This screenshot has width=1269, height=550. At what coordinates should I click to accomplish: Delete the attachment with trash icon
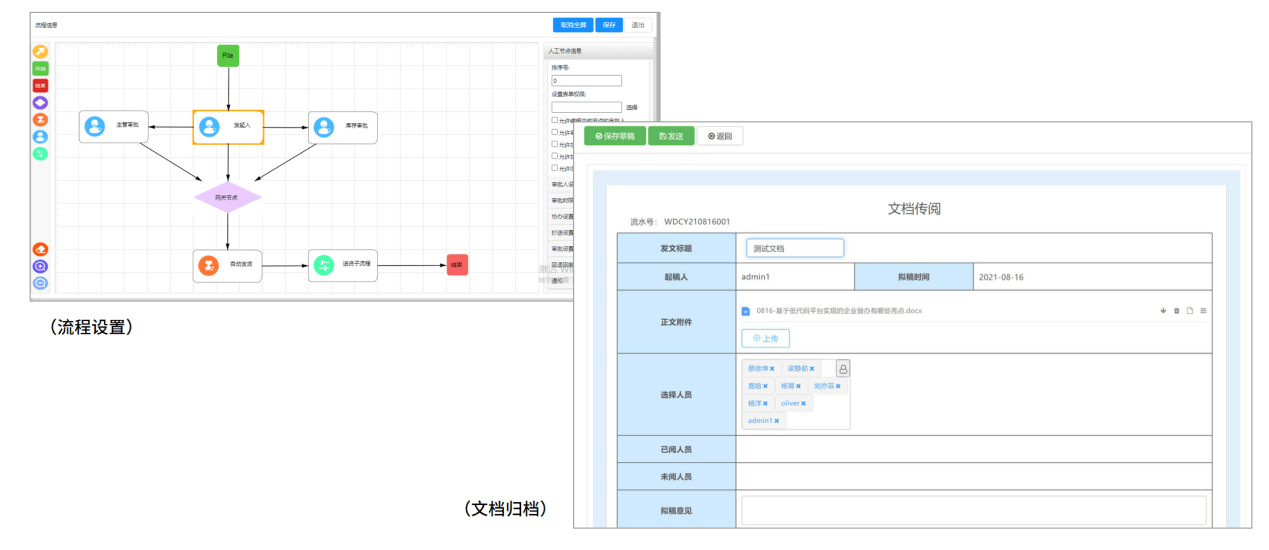click(x=1177, y=311)
